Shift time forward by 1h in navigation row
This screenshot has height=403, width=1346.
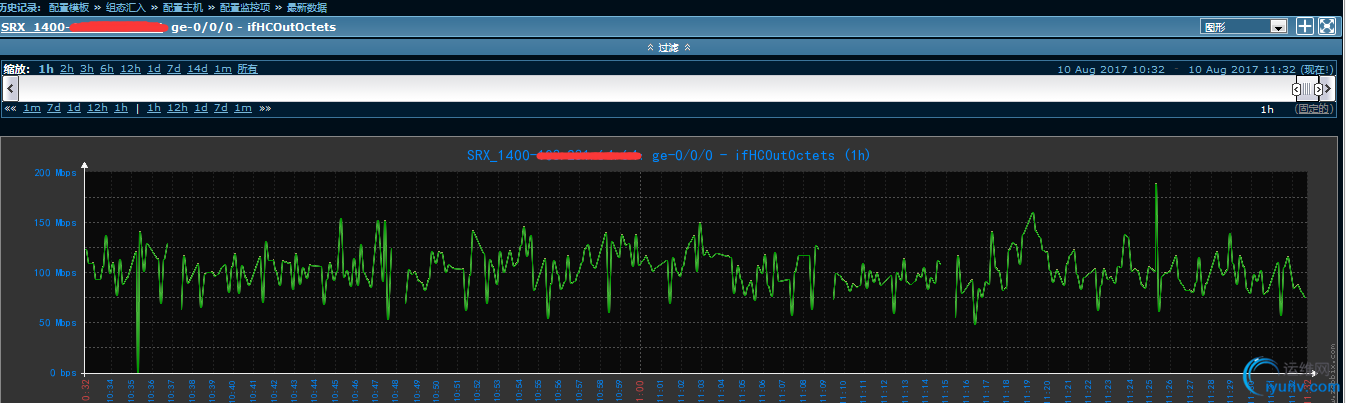pyautogui.click(x=154, y=108)
